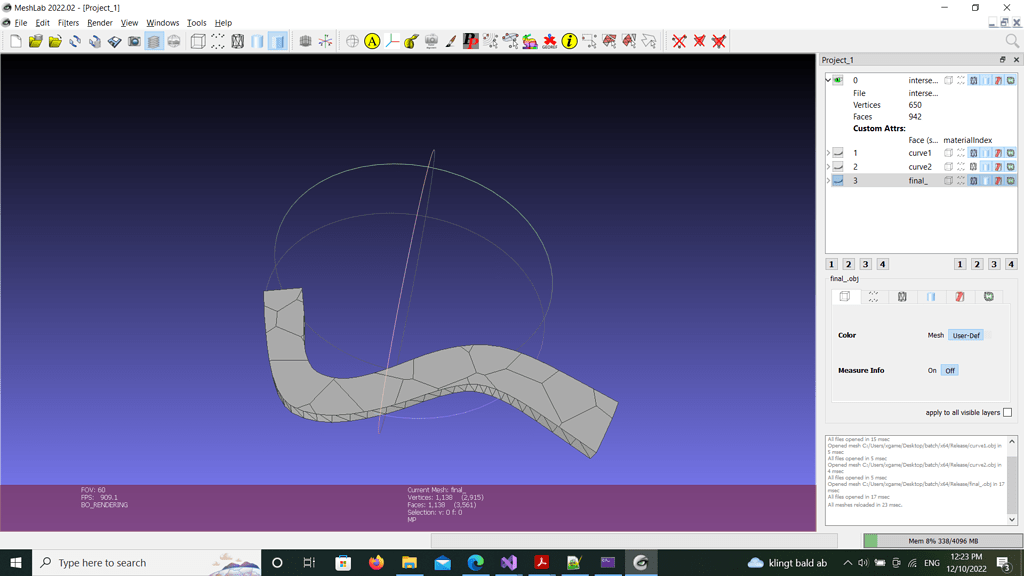Open the PickPoints PP tool
The height and width of the screenshot is (576, 1024).
pyautogui.click(x=471, y=41)
